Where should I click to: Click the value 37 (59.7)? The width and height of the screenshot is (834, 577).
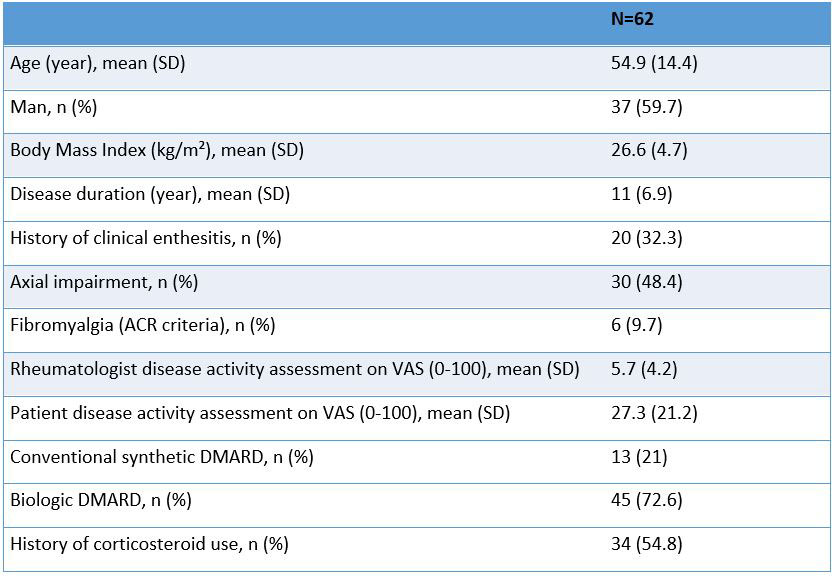648,107
